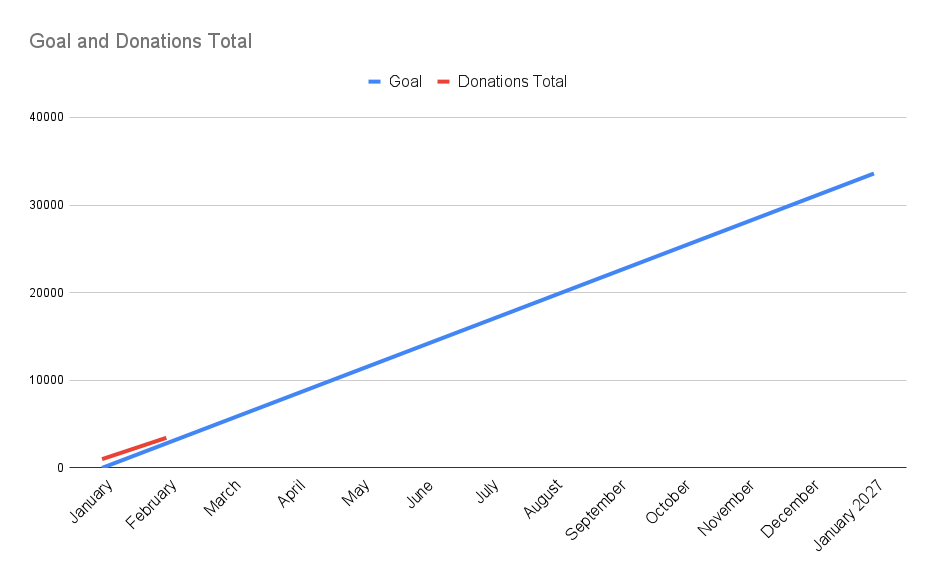Select the February x-axis label
Screen dimensions: 935x578
154,501
